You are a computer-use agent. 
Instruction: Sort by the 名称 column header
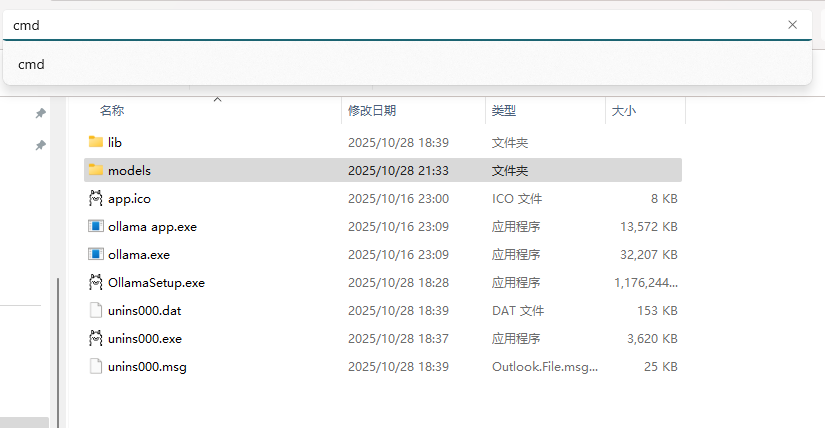112,111
